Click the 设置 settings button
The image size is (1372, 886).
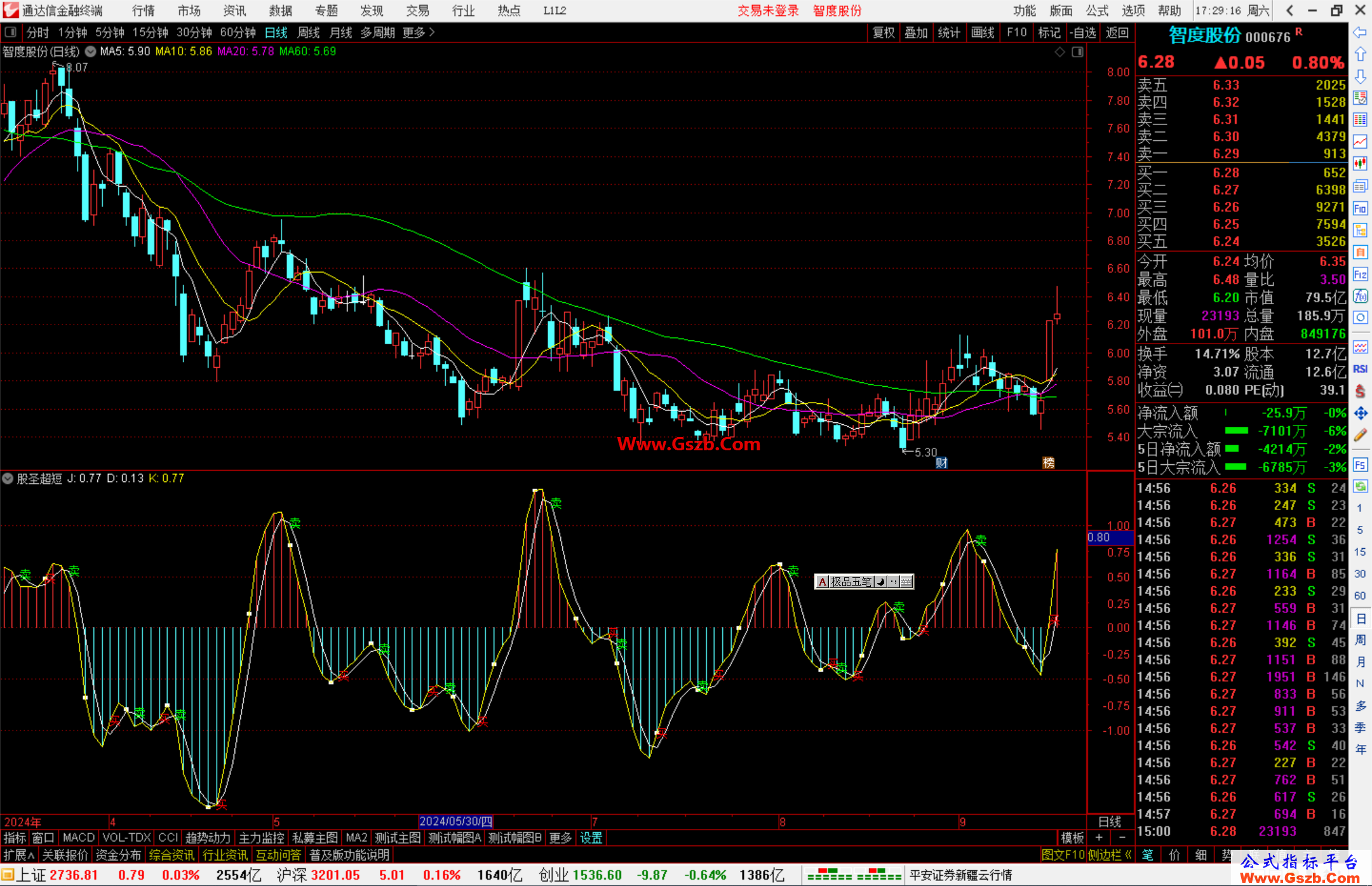(591, 838)
